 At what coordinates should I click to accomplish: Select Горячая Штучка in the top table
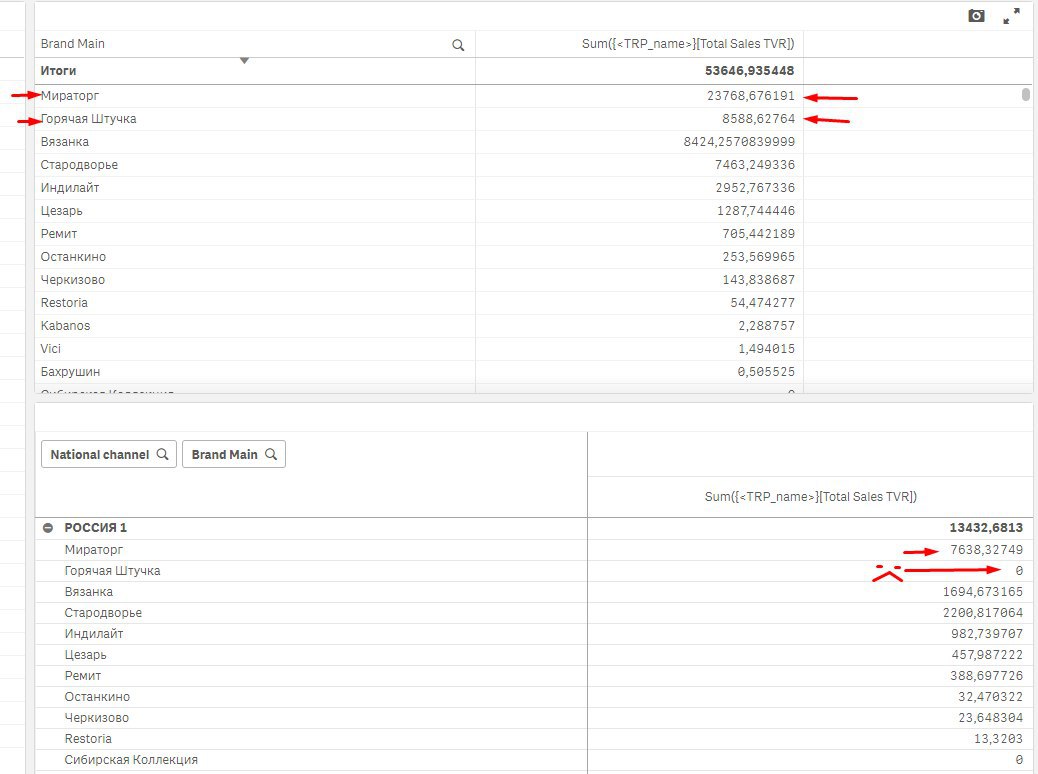pos(89,119)
